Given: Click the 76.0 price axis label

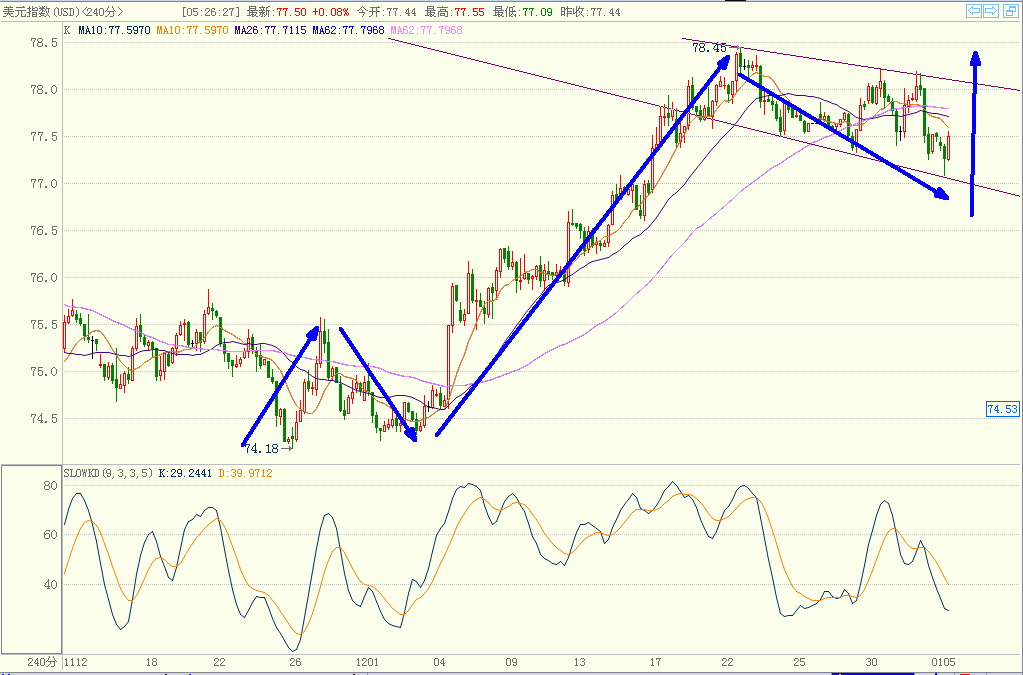Looking at the screenshot, I should 44,278.
